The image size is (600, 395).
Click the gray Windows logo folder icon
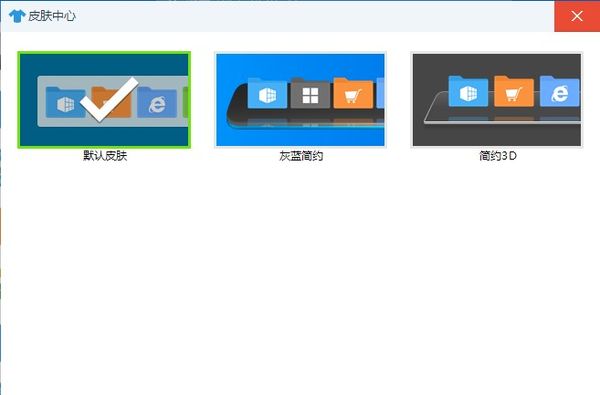[310, 94]
